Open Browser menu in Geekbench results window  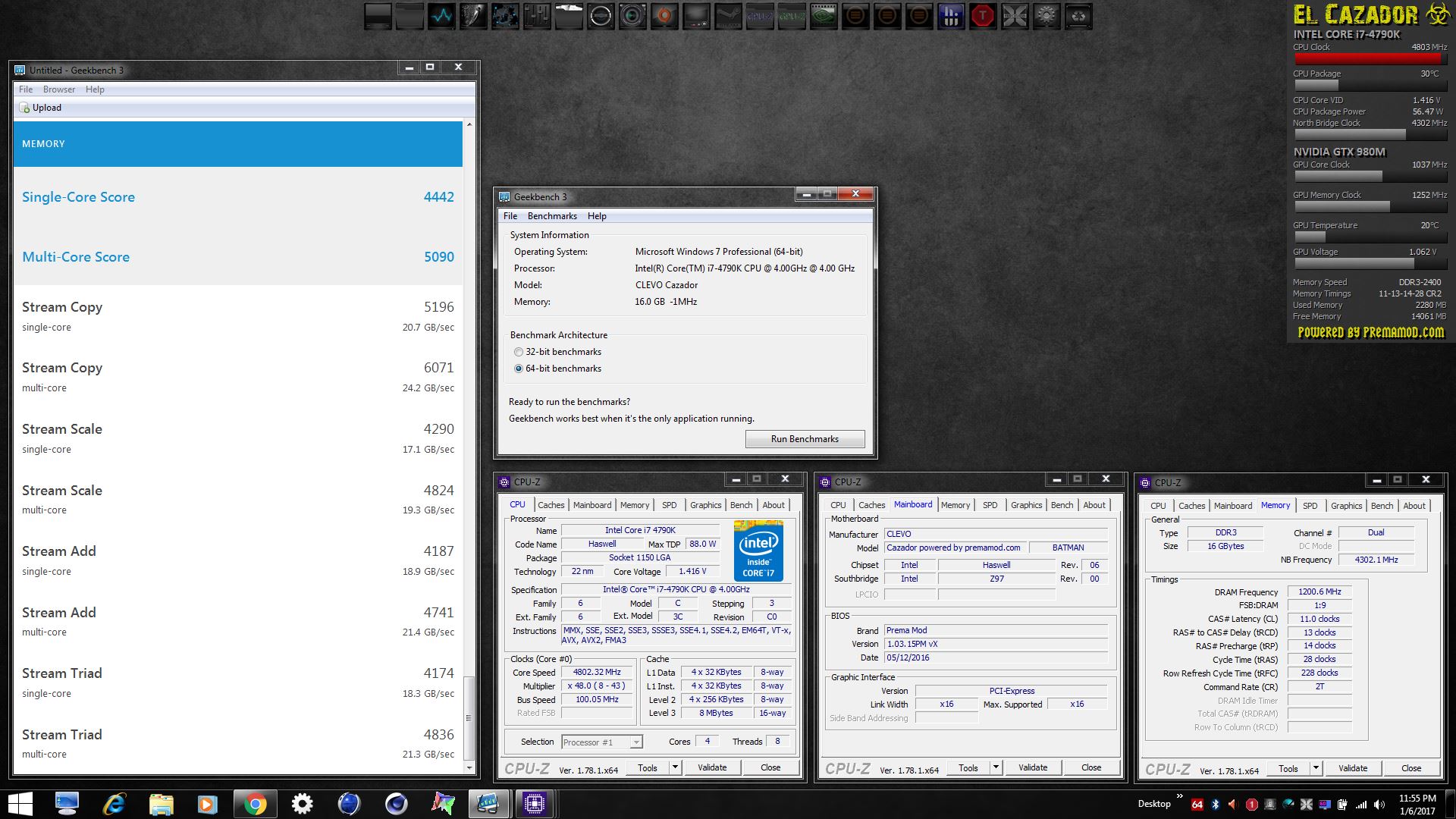pos(59,89)
